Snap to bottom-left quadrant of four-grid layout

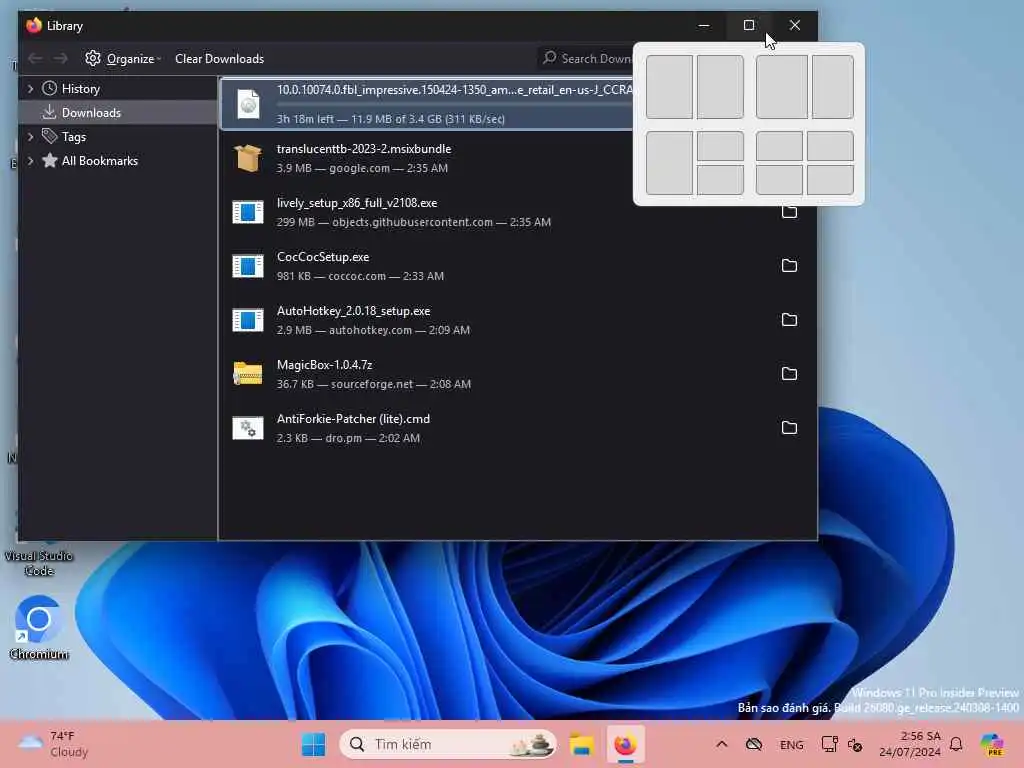(x=779, y=180)
